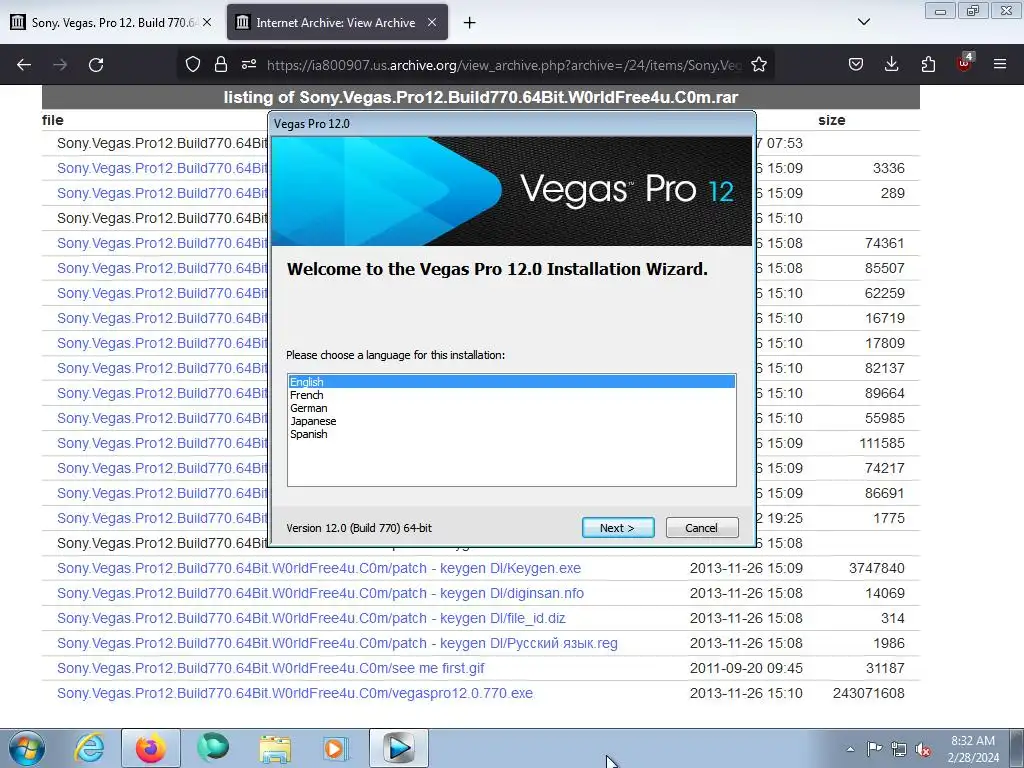
Task: Click the size column header
Action: tap(831, 120)
